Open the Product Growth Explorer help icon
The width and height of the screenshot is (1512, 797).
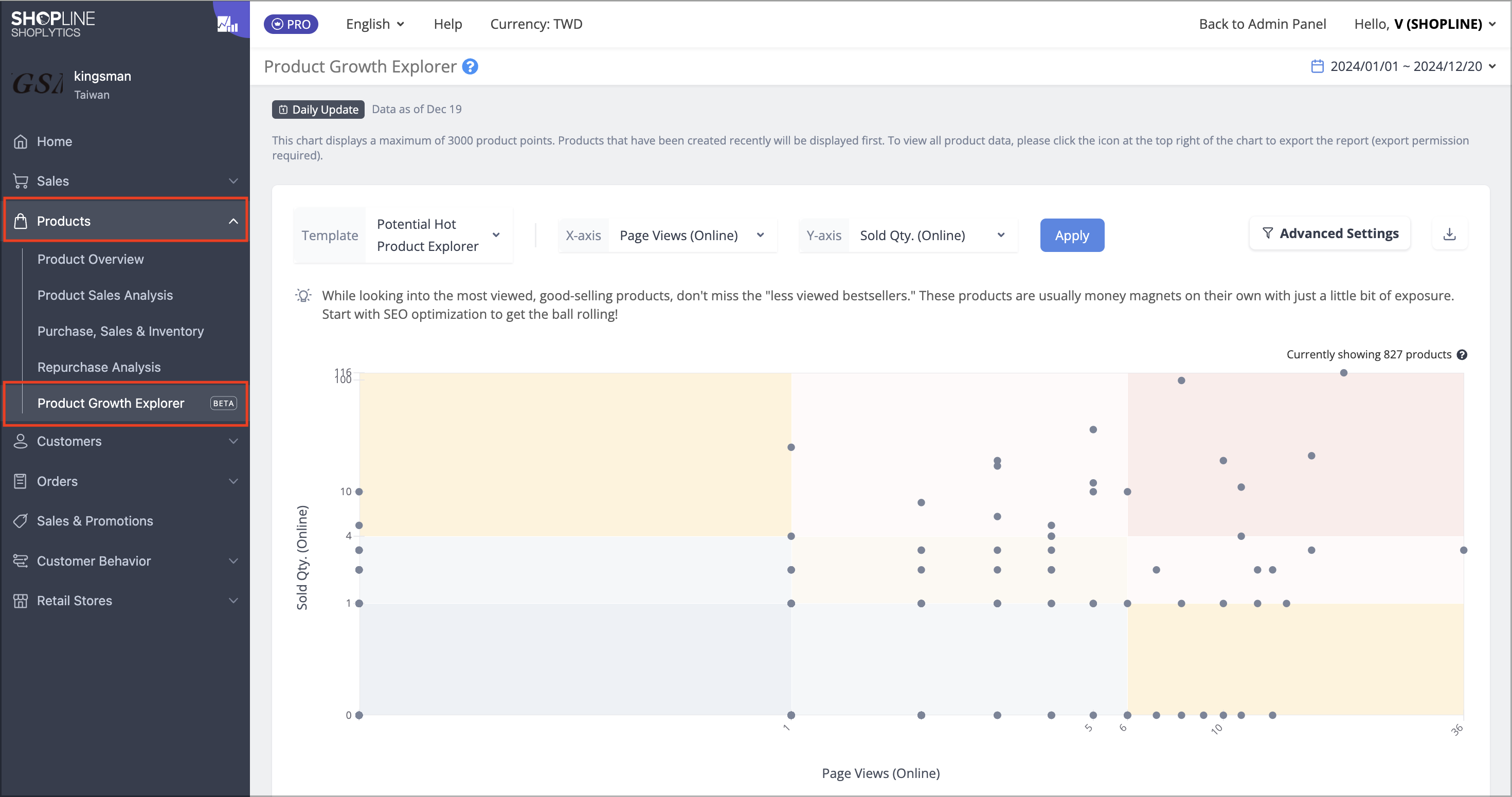(x=470, y=66)
